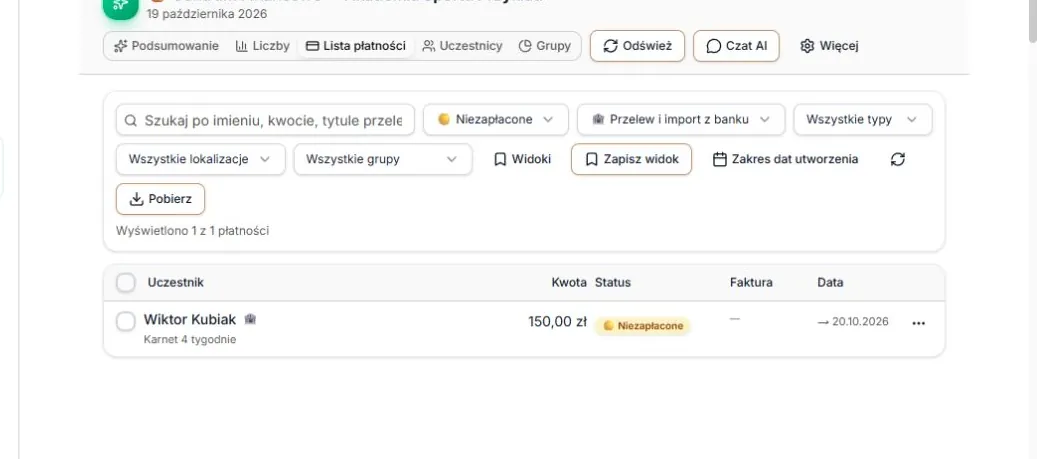Click the Kwota column header
This screenshot has height=459, width=1037.
pos(569,283)
